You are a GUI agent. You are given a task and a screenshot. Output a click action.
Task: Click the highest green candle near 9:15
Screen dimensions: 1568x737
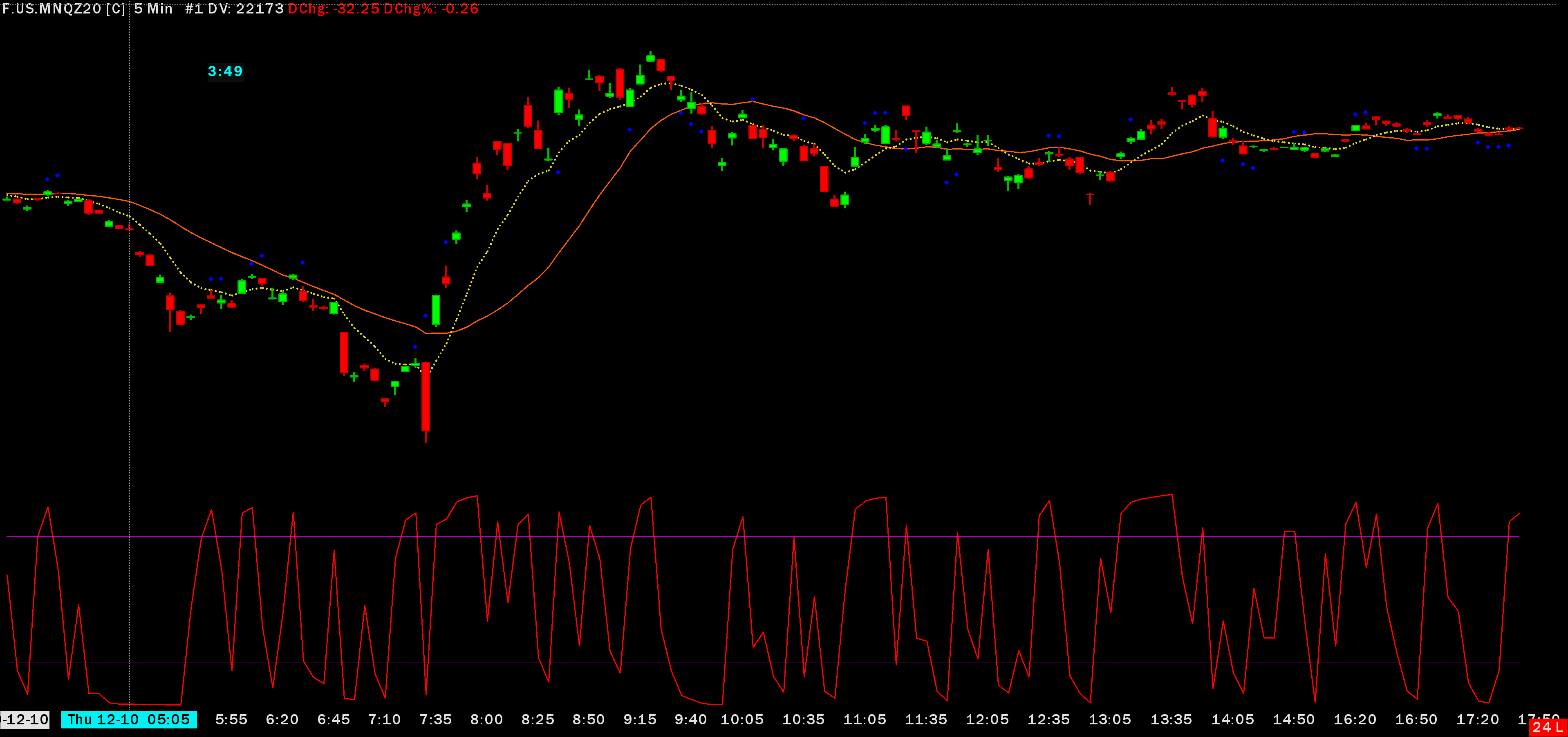650,58
